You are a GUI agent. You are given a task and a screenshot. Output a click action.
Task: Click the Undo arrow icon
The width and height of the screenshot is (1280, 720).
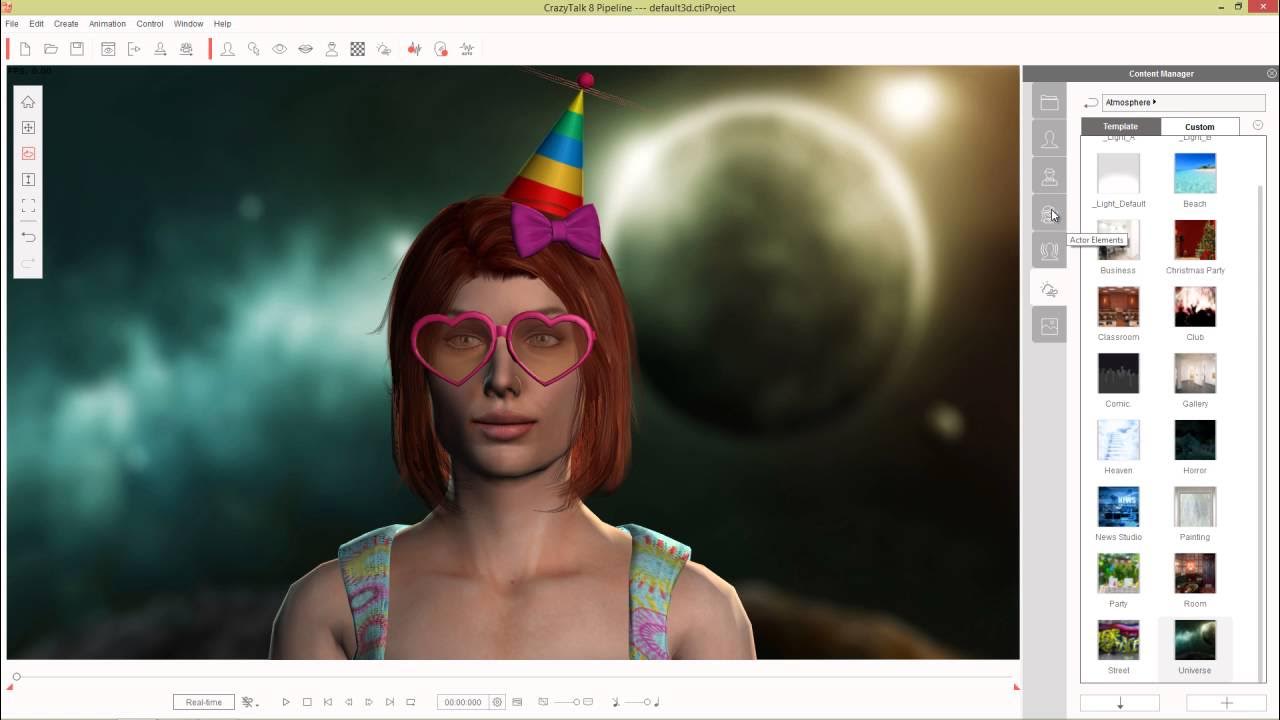(28, 237)
